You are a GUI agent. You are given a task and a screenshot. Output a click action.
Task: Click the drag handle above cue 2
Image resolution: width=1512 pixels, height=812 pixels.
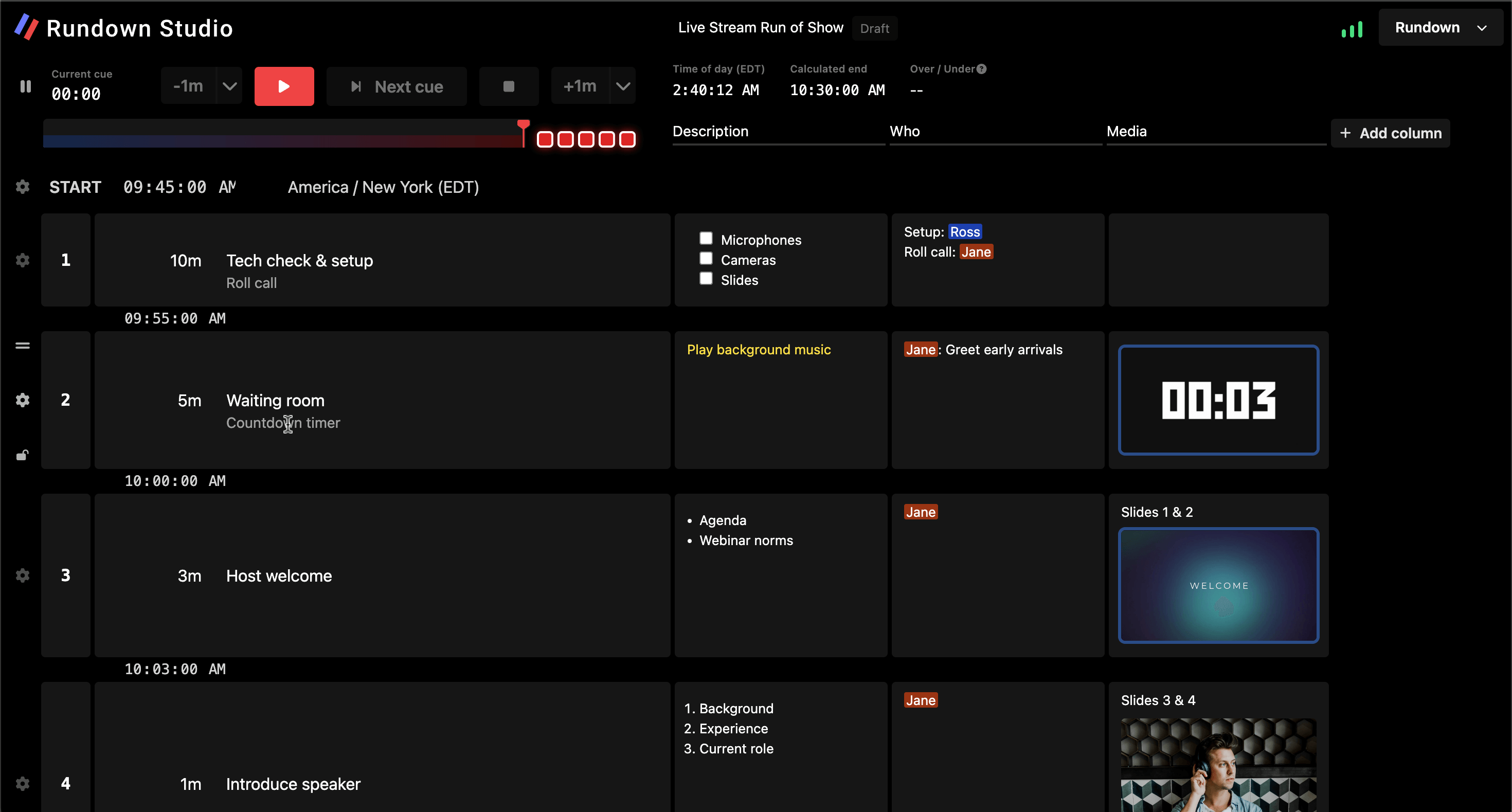[x=22, y=346]
